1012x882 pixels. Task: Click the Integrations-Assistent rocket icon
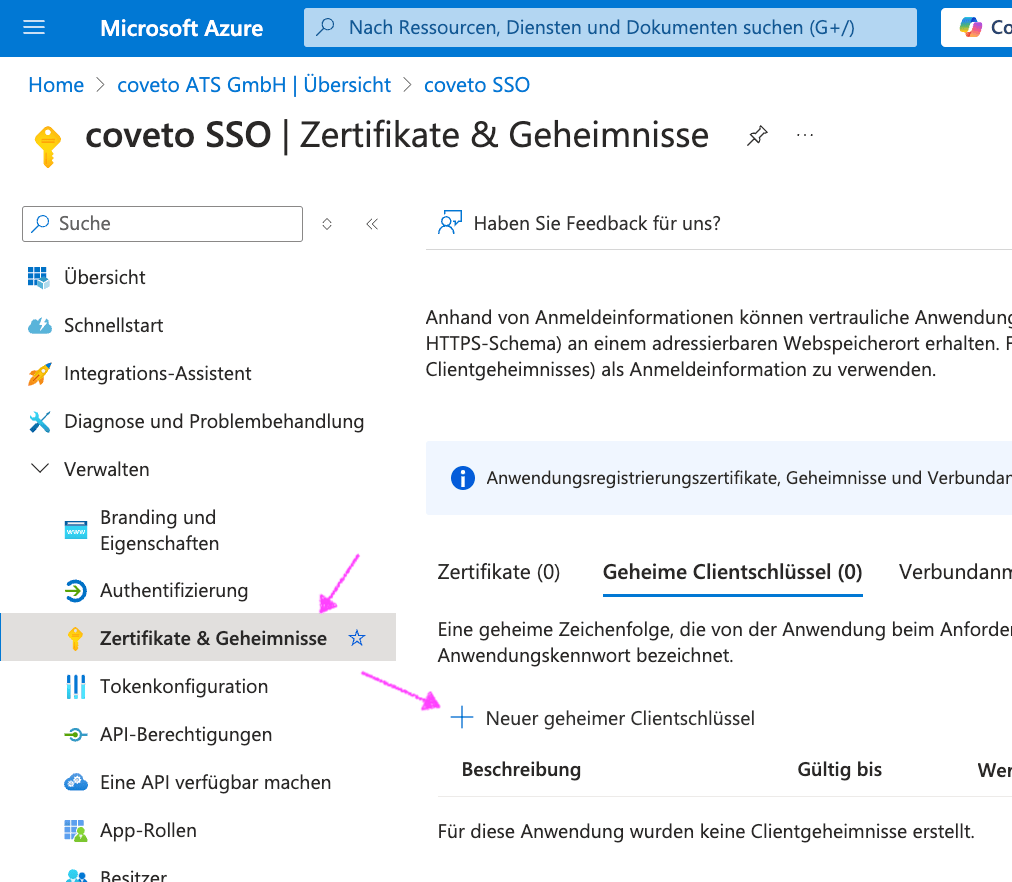coord(39,374)
